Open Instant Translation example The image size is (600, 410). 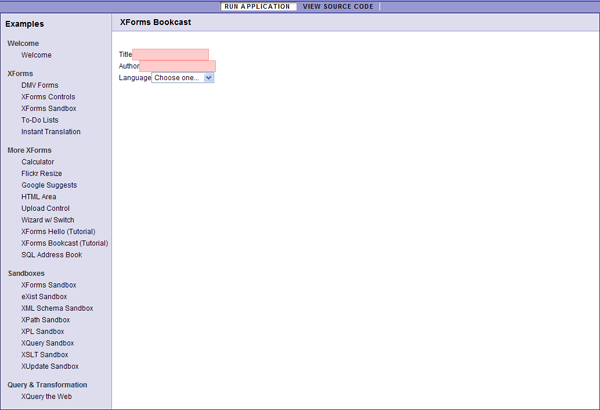point(51,132)
